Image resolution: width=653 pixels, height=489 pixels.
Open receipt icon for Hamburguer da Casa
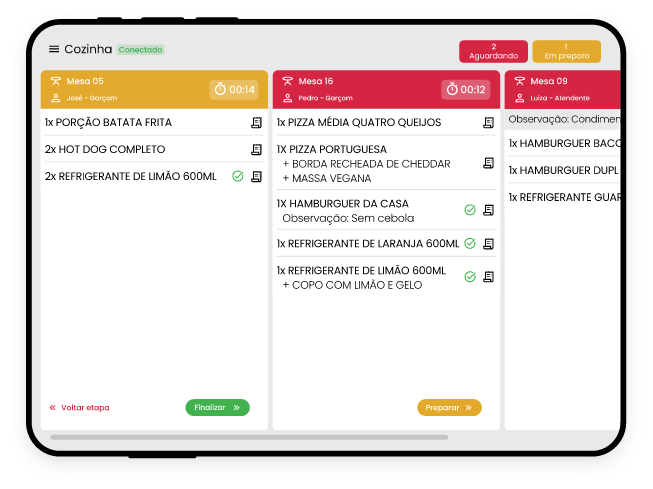489,210
